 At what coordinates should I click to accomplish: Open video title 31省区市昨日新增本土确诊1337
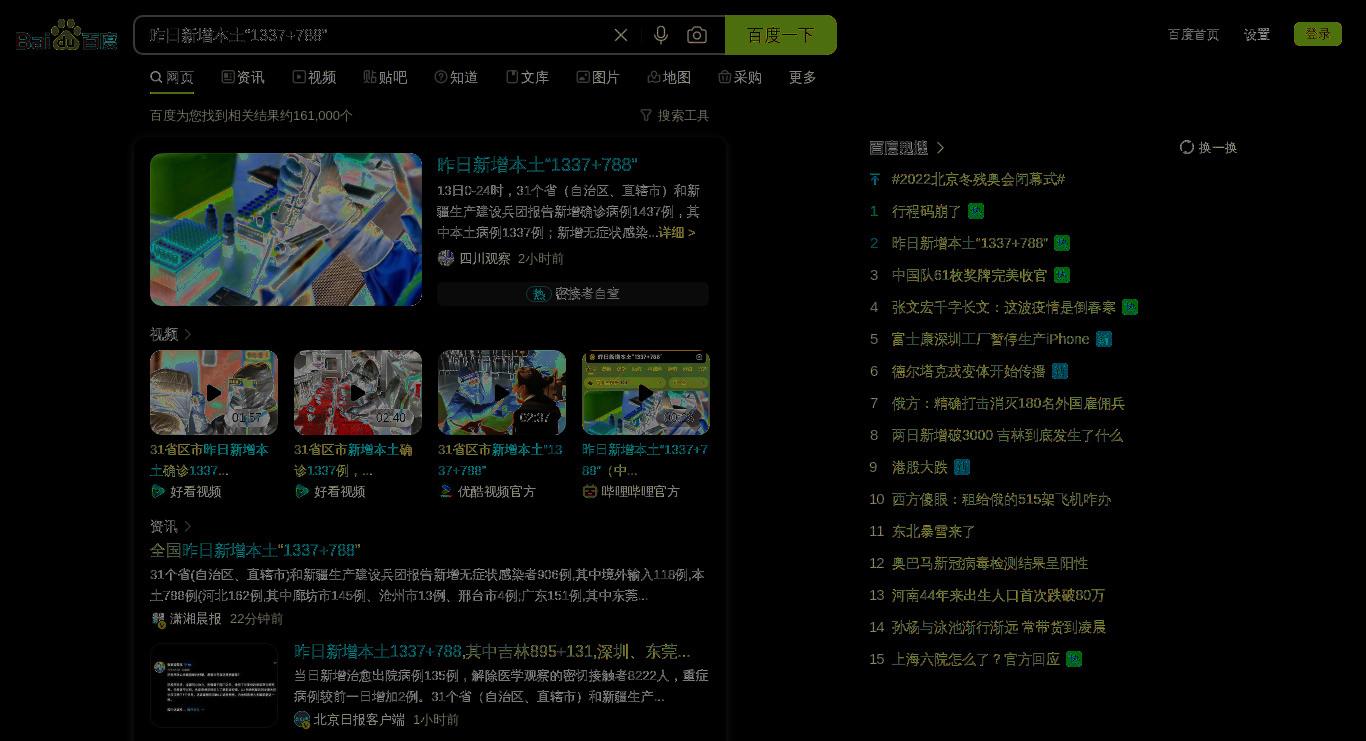coord(209,460)
